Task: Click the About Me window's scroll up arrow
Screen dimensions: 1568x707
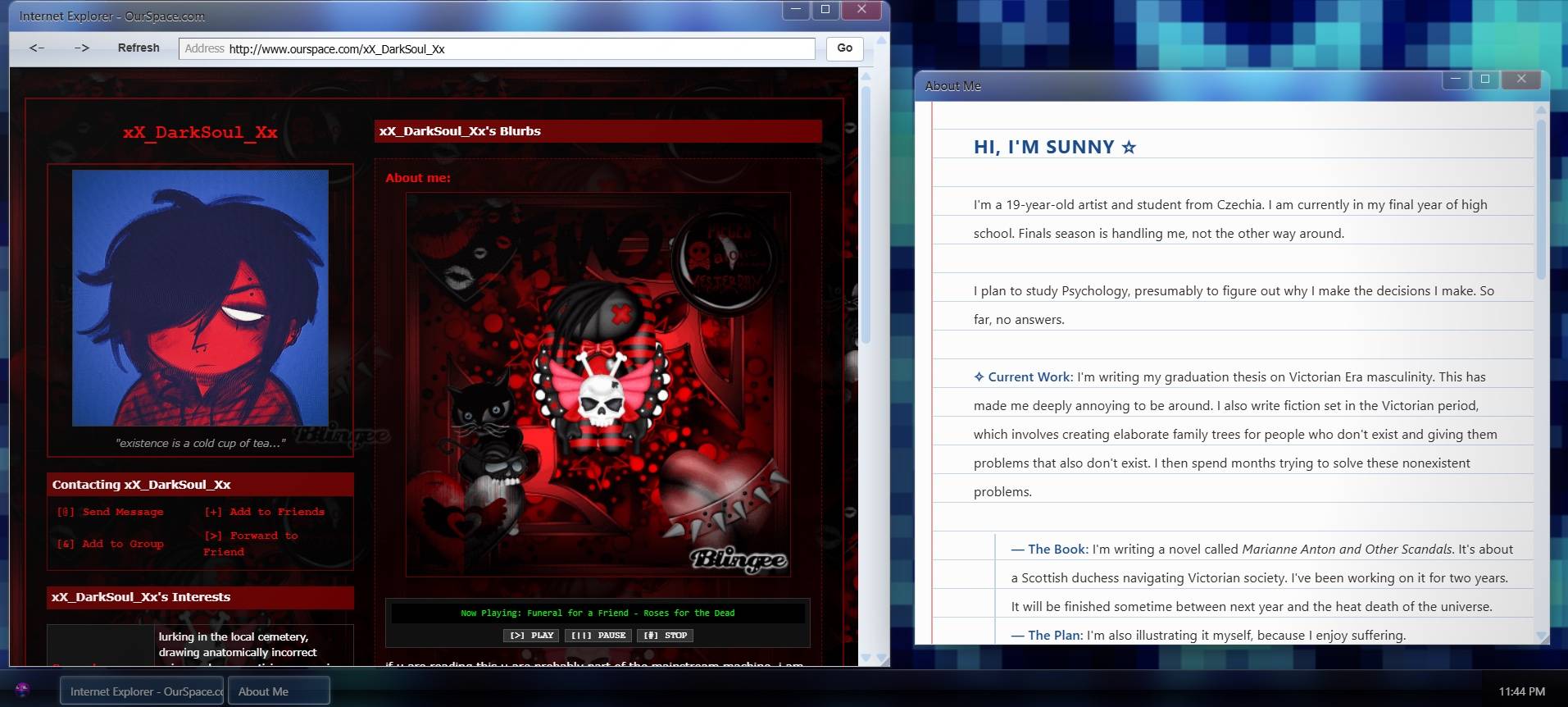Action: [1541, 109]
